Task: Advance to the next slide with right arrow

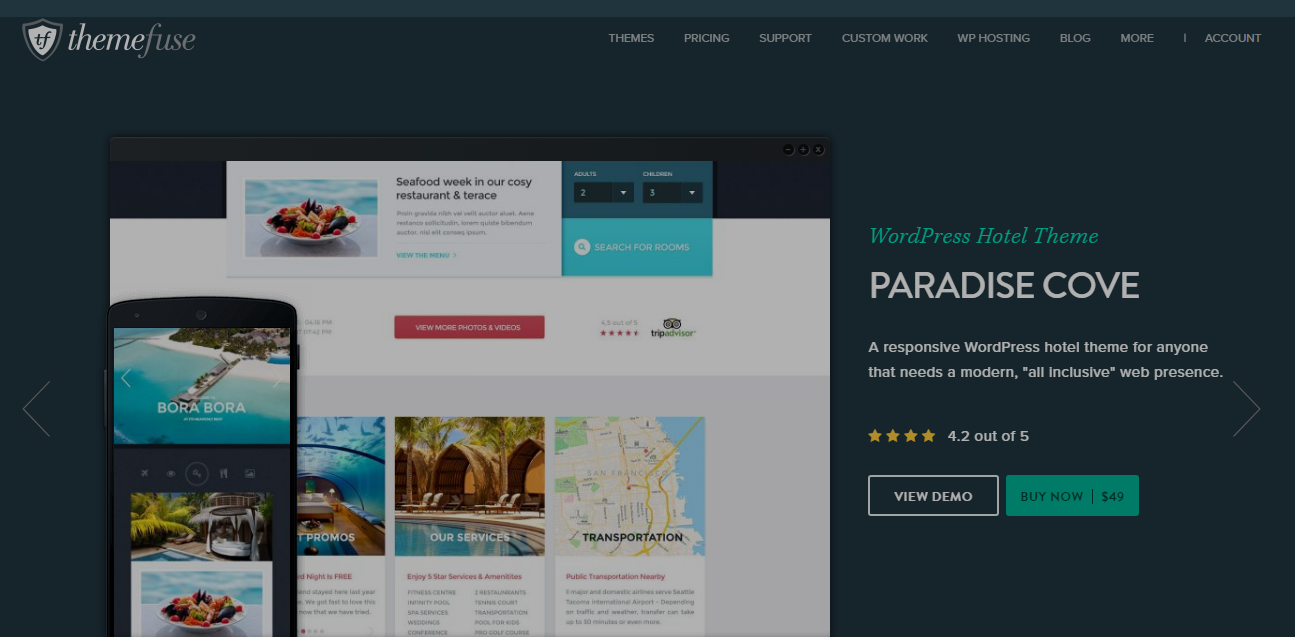Action: [1246, 409]
